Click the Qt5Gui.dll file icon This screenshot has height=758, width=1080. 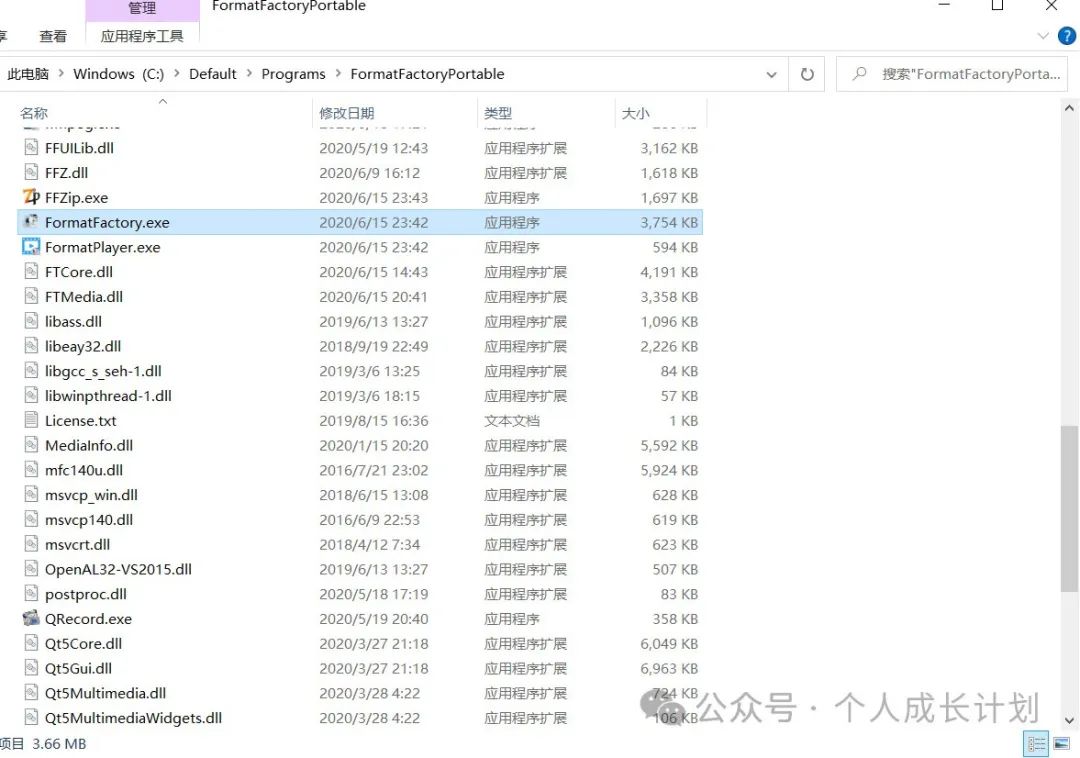tap(31, 668)
